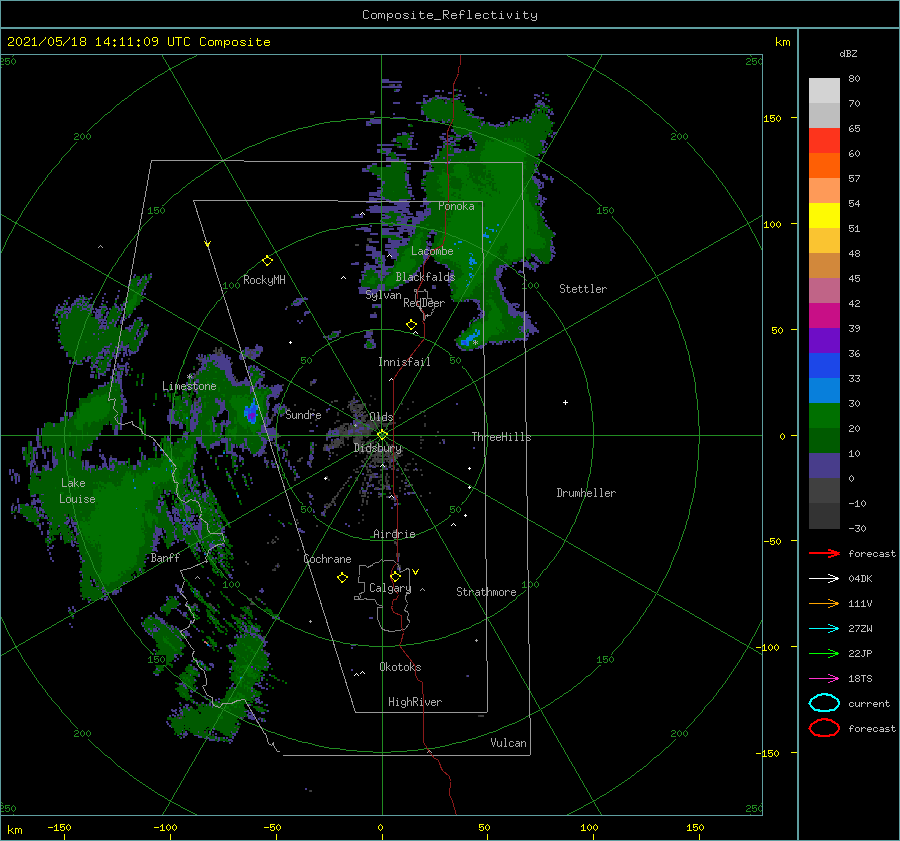900x841 pixels.
Task: Click the yellow diamond marker near RockyMH
Action: (x=267, y=261)
